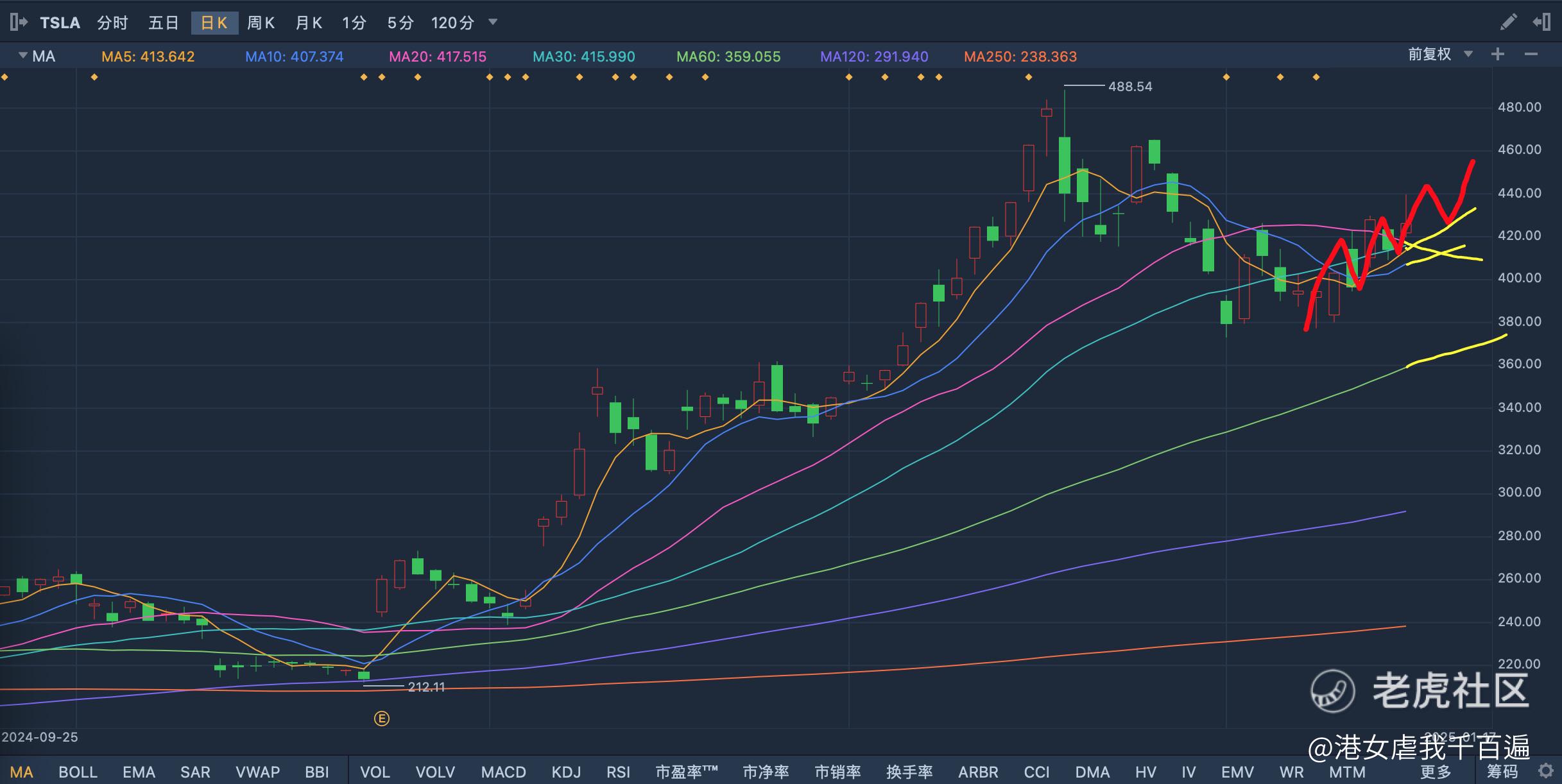Expand more timeframes dropdown arrow

coord(493,22)
